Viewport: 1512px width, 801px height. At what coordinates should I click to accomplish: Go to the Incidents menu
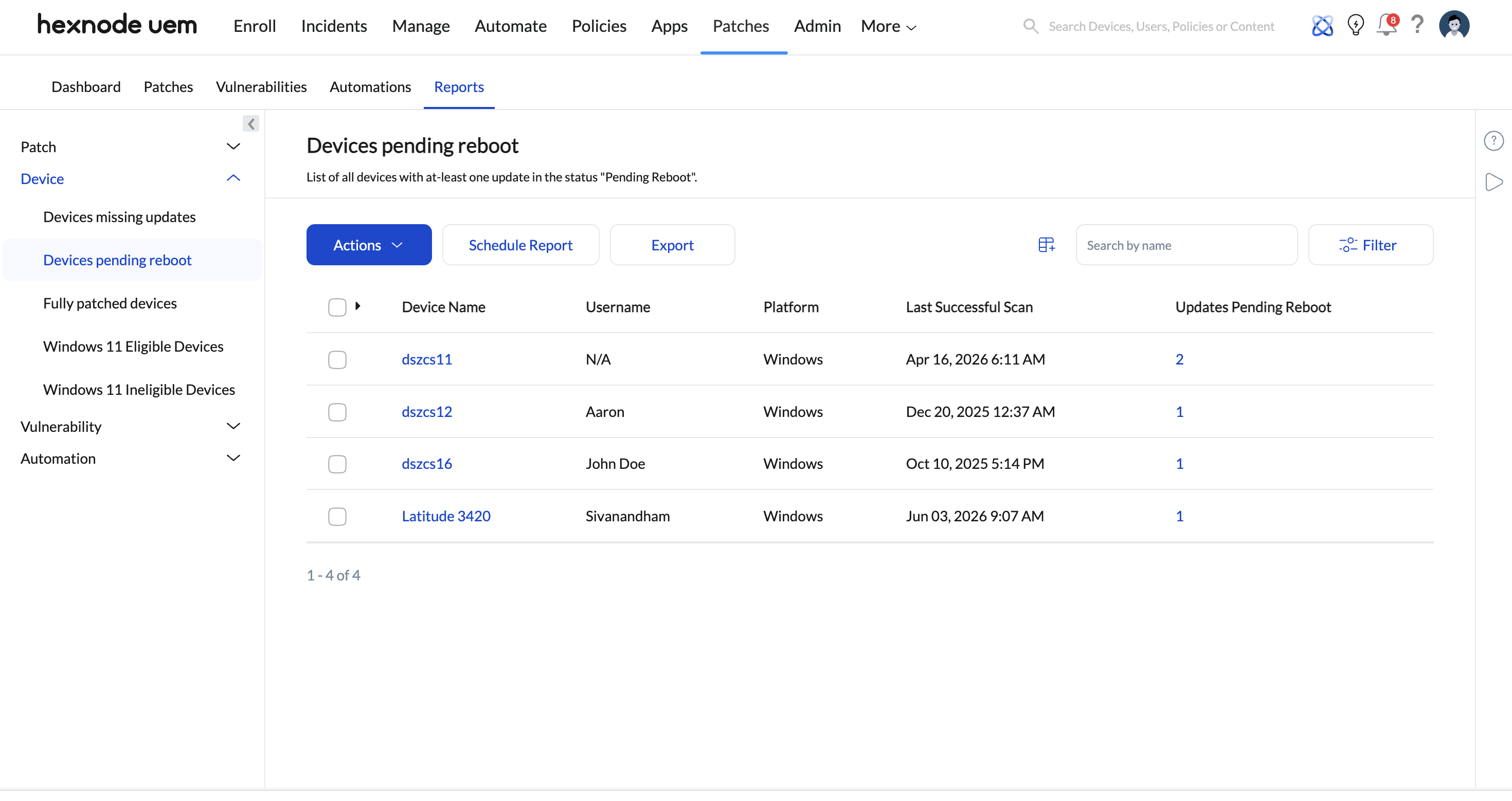point(334,26)
